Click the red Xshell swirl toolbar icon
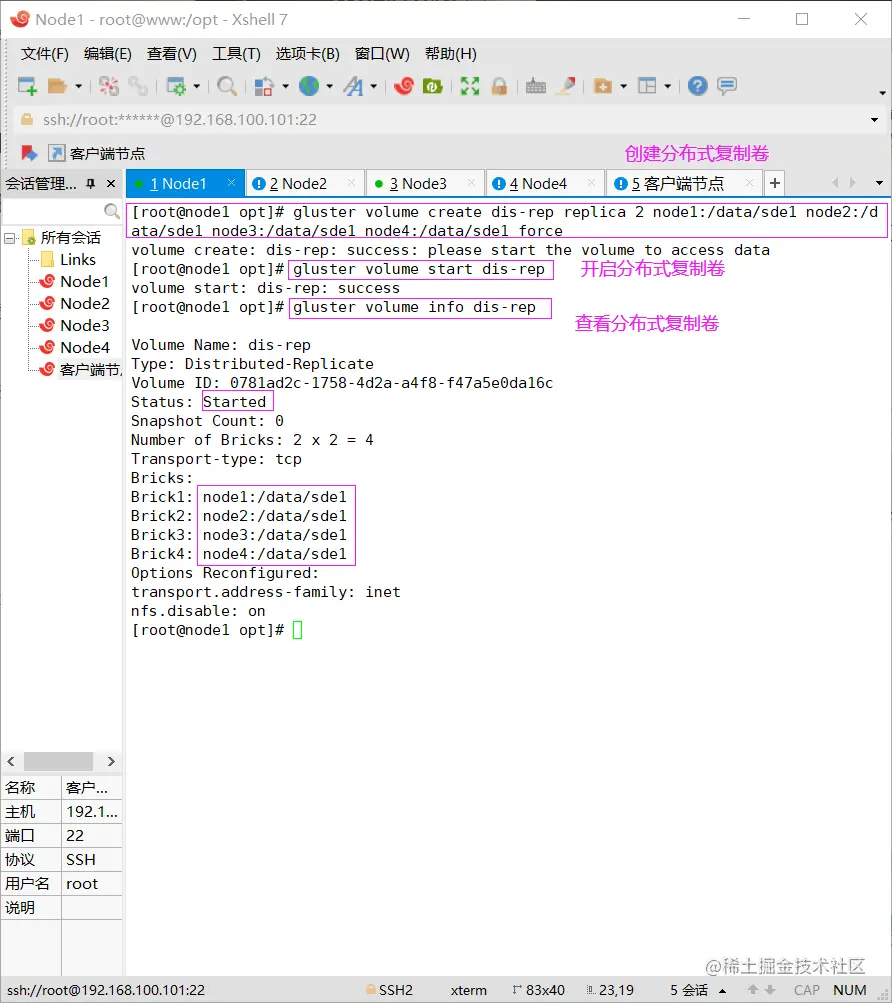This screenshot has width=892, height=1003. (404, 86)
